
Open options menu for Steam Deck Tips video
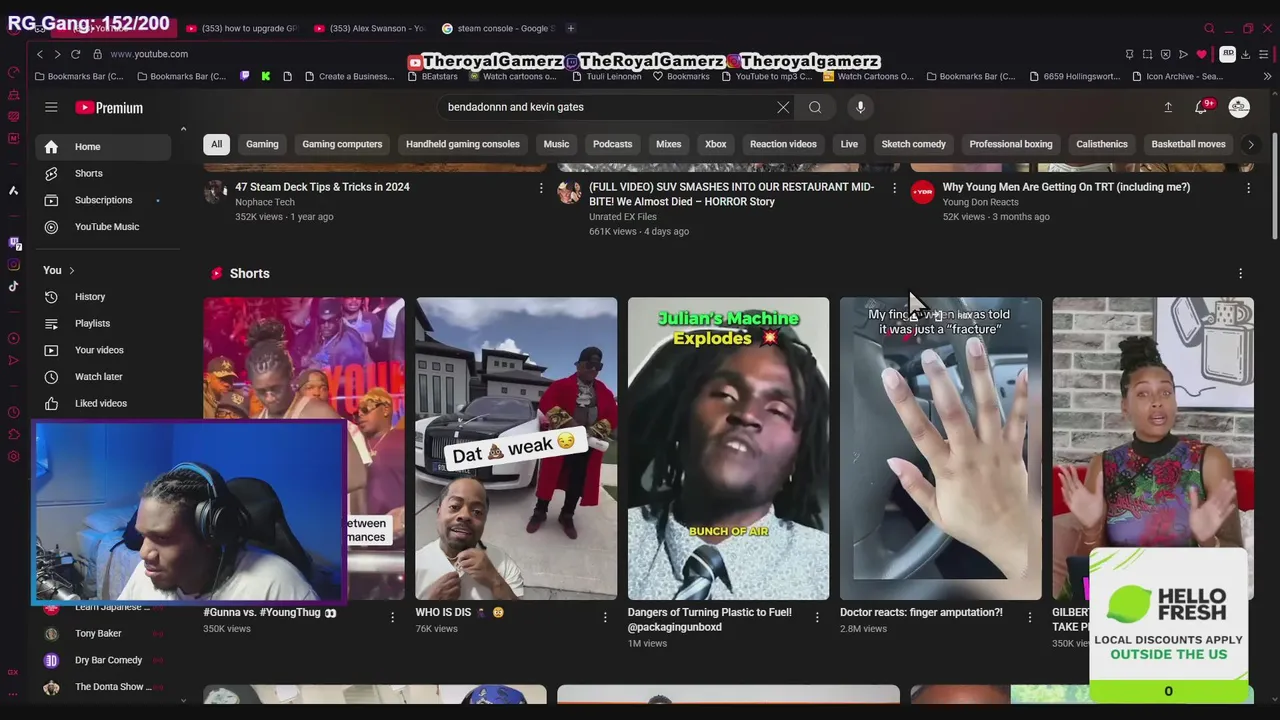point(541,188)
